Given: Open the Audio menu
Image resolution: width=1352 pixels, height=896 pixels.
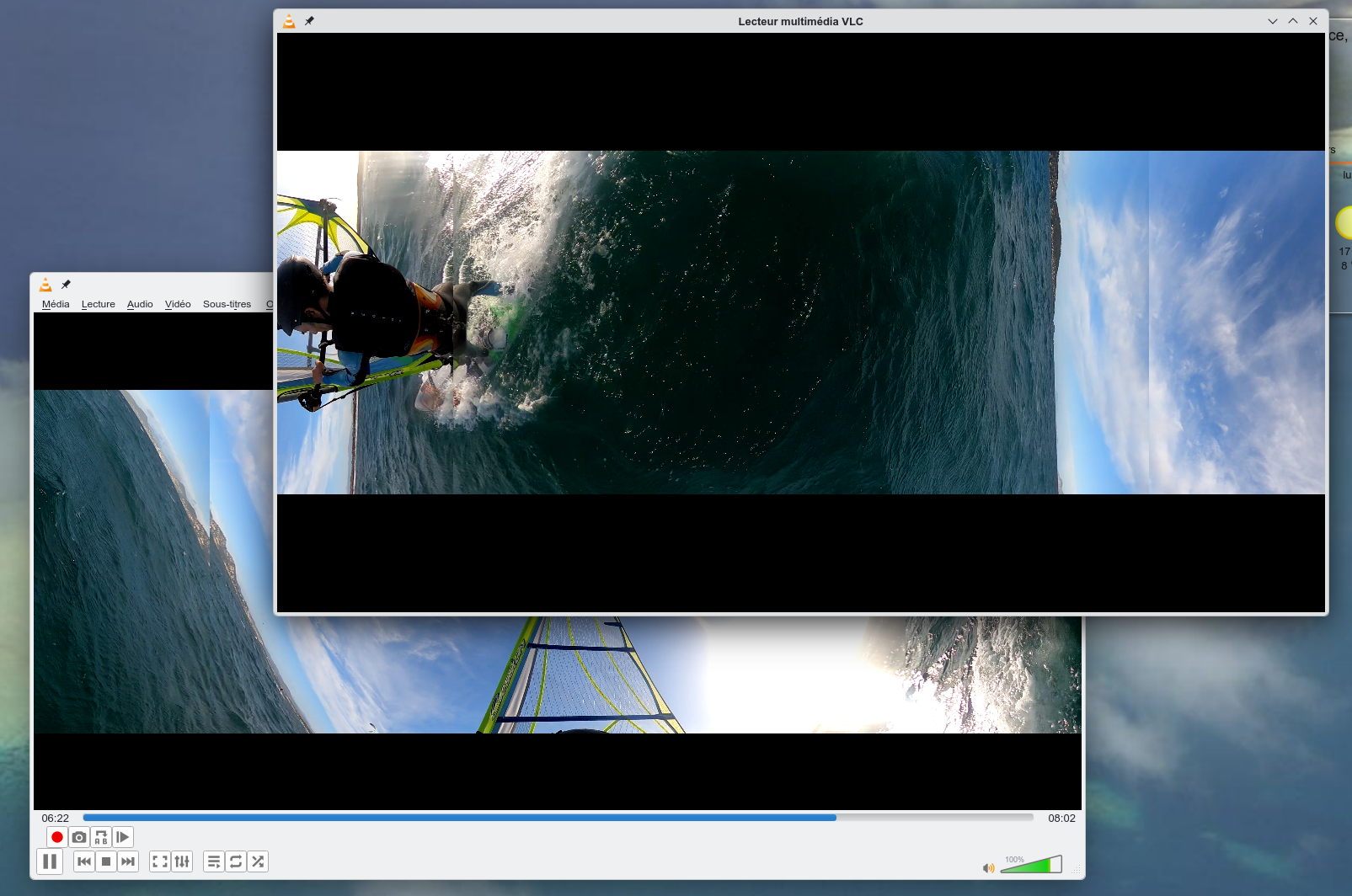Looking at the screenshot, I should [x=140, y=304].
